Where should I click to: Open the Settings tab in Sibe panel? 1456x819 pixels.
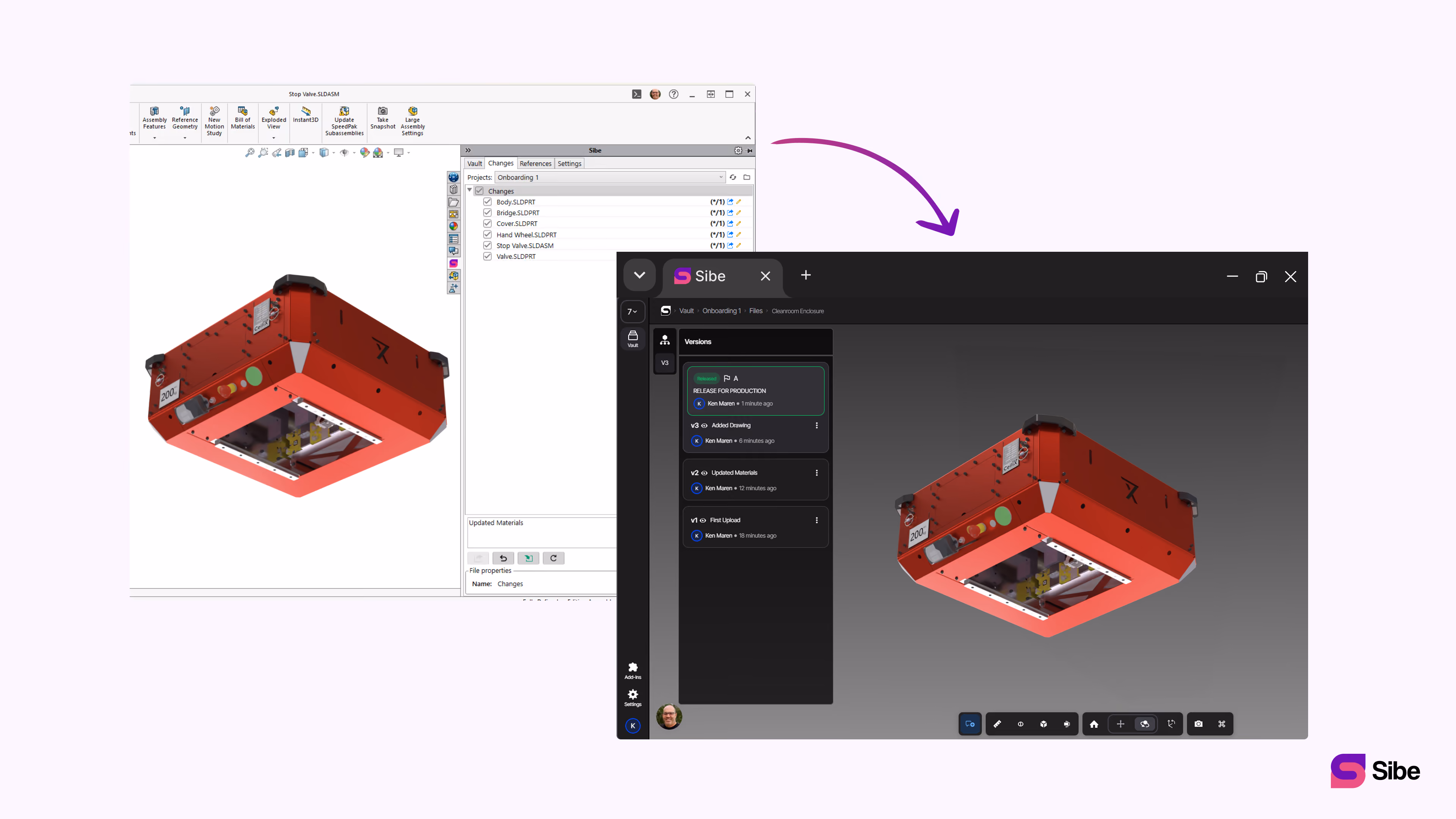click(569, 163)
